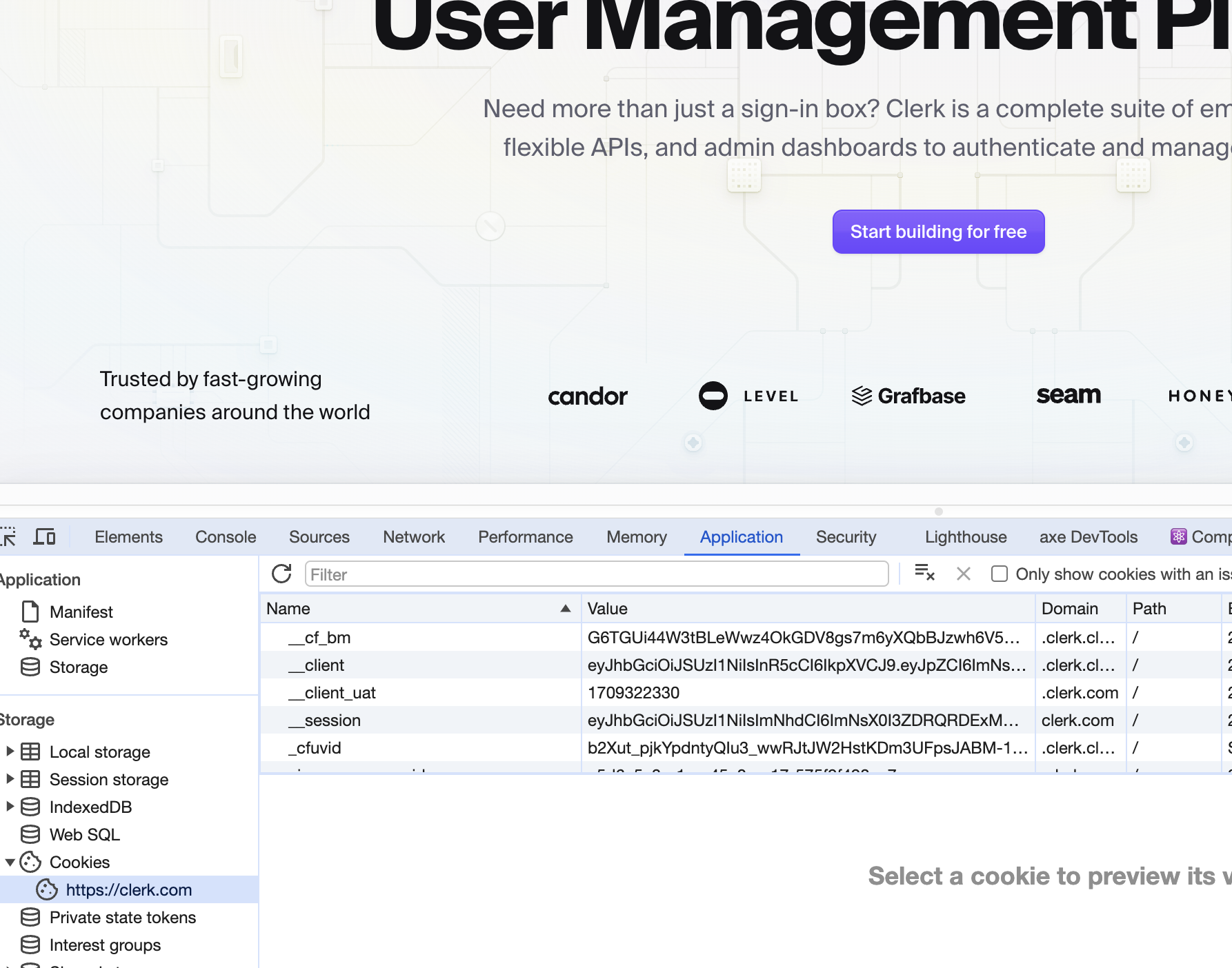1232x968 pixels.
Task: Click Start building for free
Action: point(938,232)
